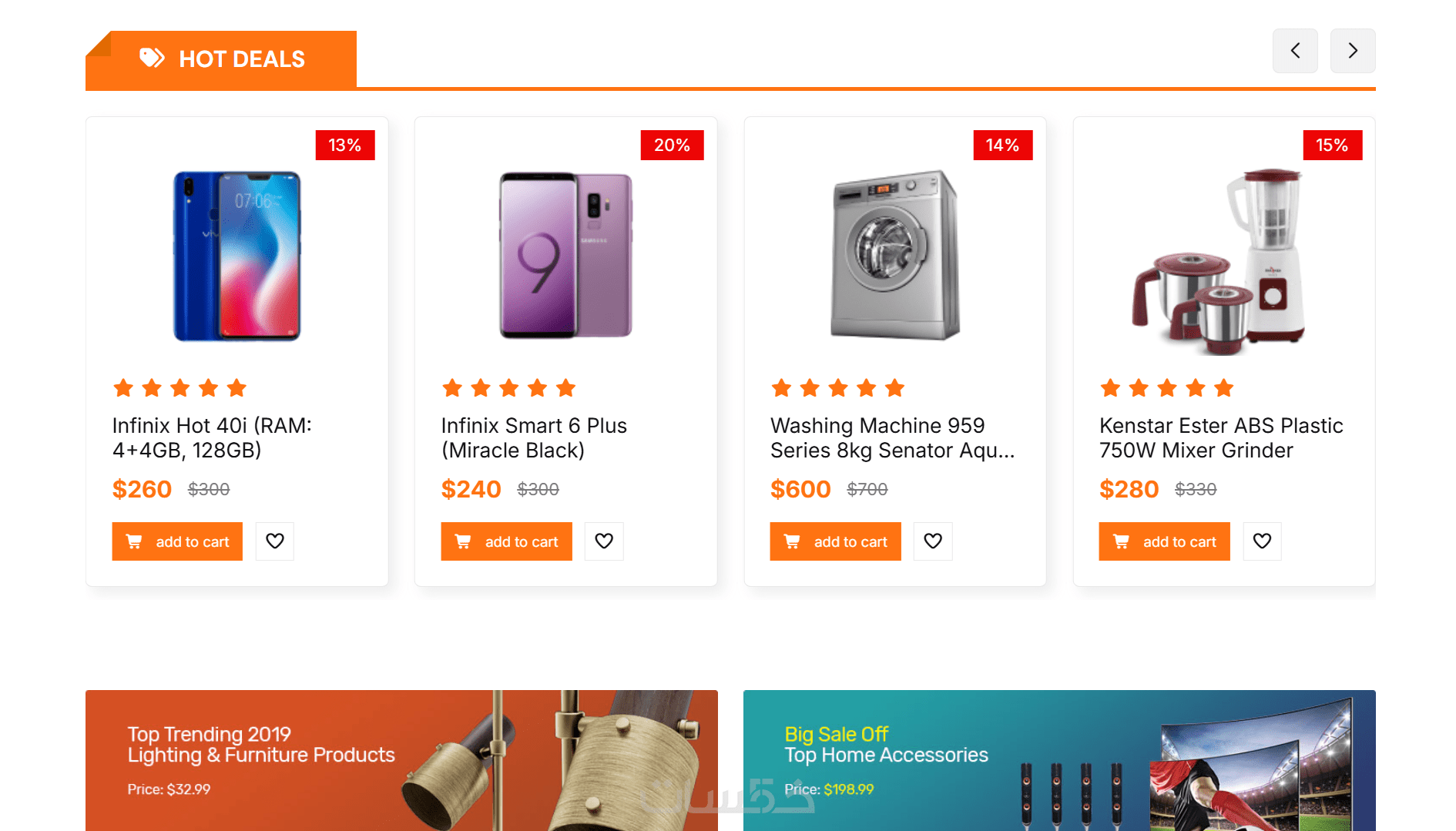Click the purple Samsung phone product image

(x=565, y=256)
